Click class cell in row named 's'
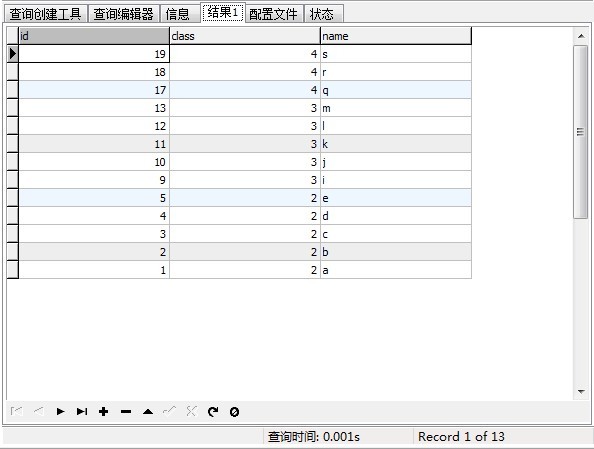The width and height of the screenshot is (594, 449). (245, 54)
